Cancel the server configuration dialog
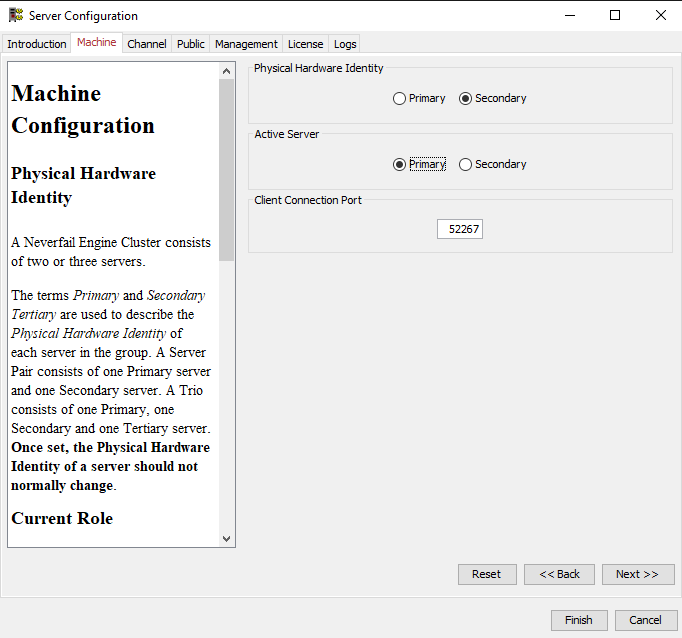 click(x=646, y=620)
